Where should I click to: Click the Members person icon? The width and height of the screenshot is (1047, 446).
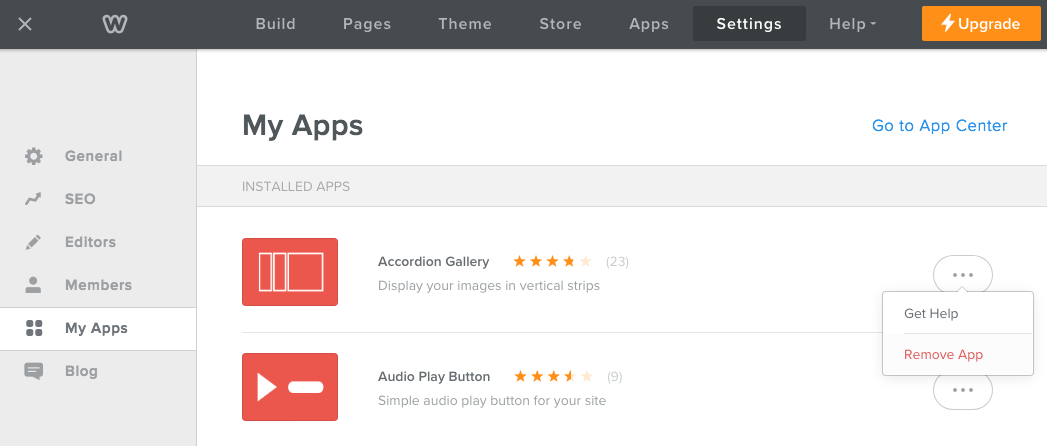coord(33,285)
